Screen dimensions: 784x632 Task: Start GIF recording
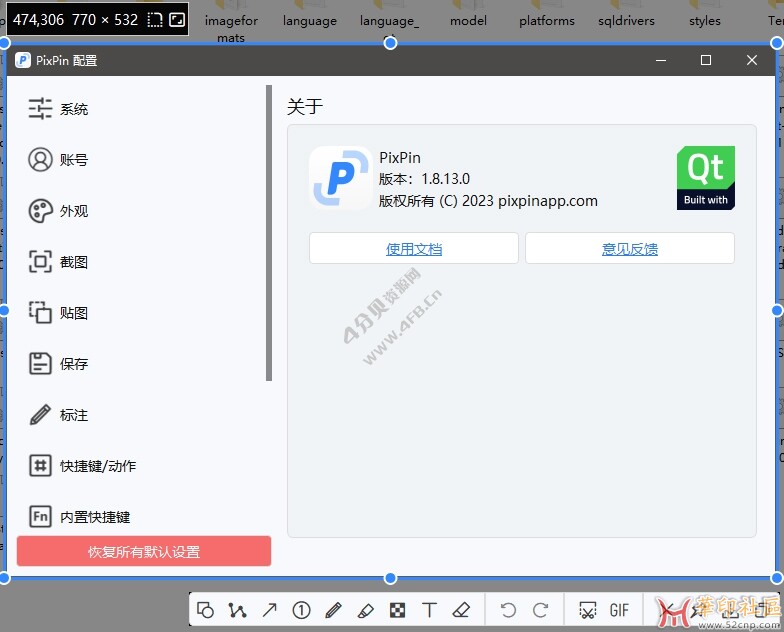pos(619,610)
